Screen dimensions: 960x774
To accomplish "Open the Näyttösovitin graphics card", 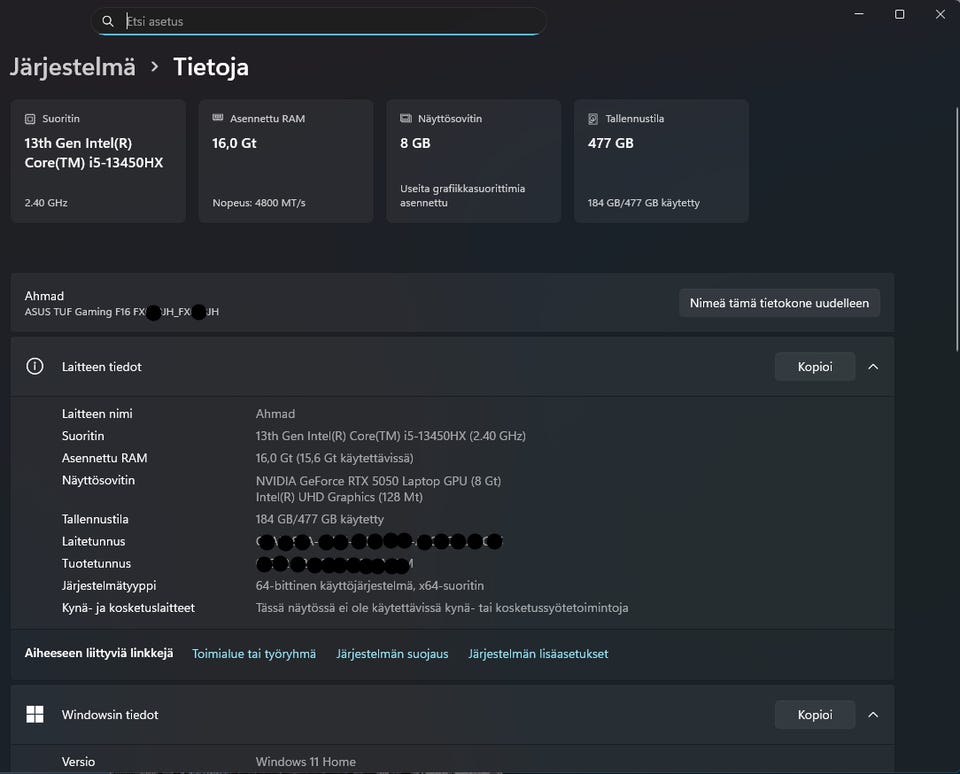I will [473, 161].
